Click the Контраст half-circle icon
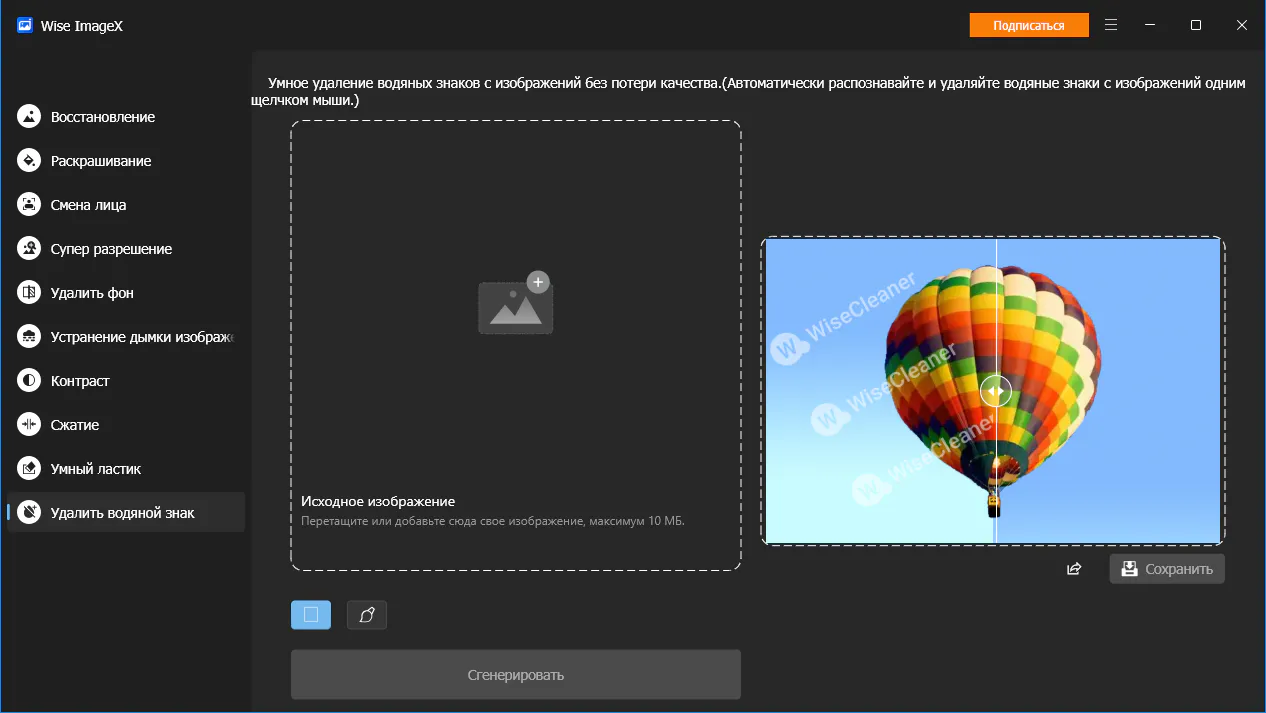This screenshot has width=1266, height=713. click(30, 381)
